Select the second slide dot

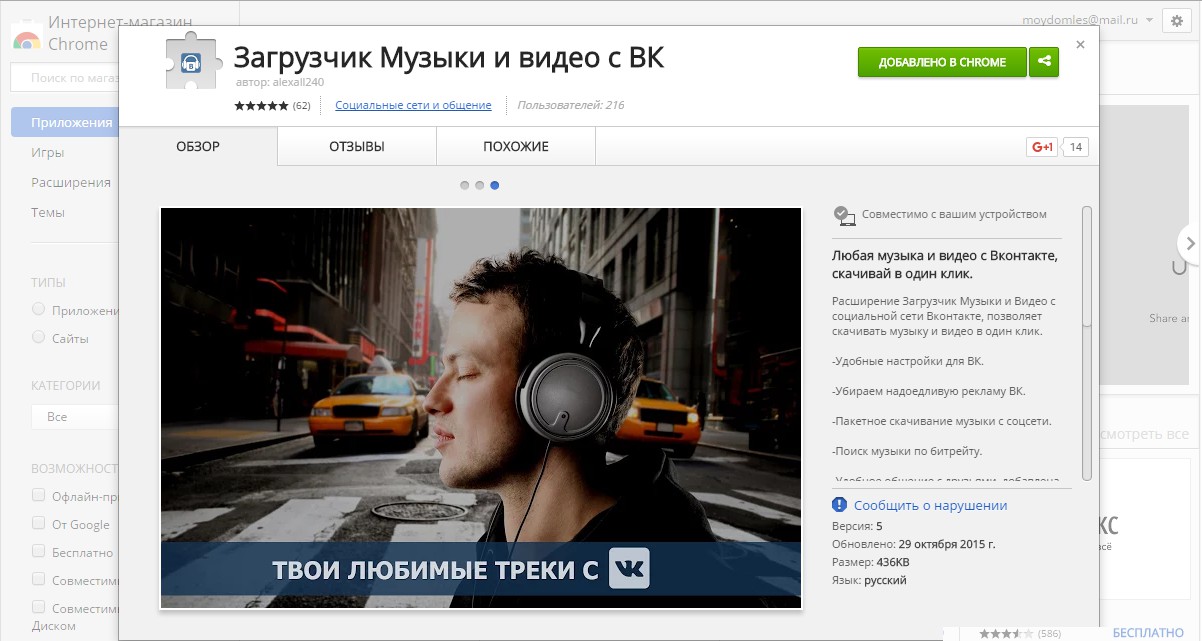(x=480, y=185)
